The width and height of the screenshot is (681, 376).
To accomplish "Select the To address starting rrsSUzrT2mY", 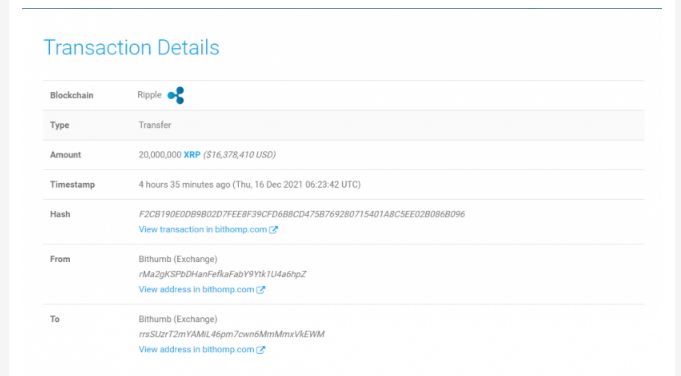I will point(231,334).
